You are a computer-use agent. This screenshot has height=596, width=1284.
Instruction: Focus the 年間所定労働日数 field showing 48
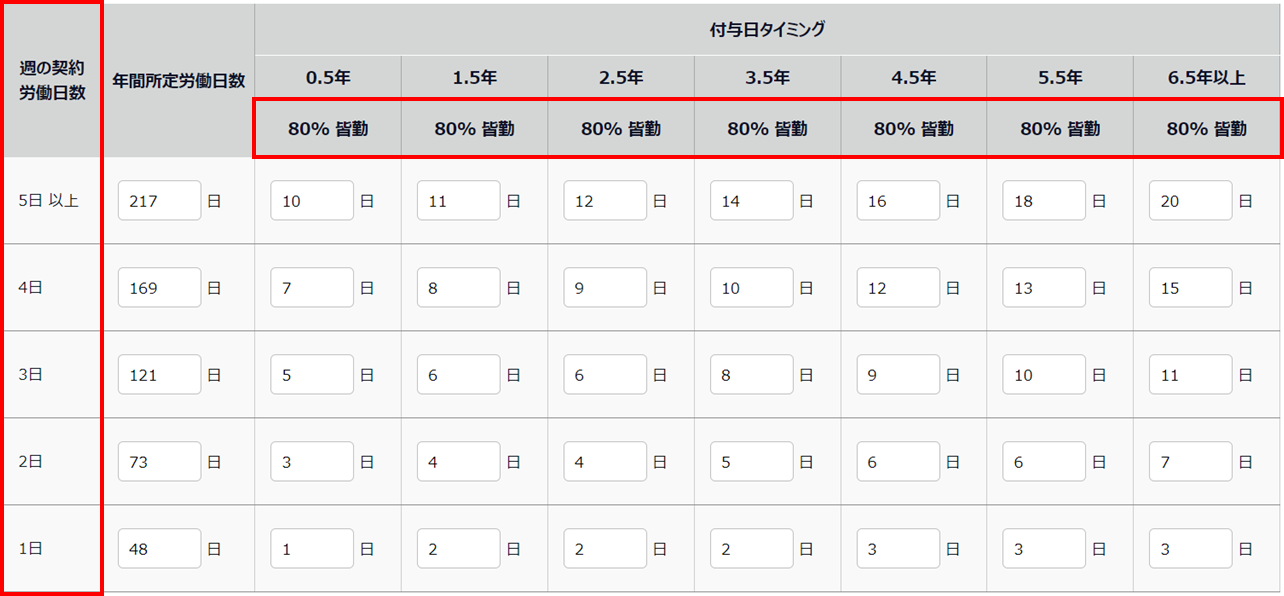click(159, 549)
